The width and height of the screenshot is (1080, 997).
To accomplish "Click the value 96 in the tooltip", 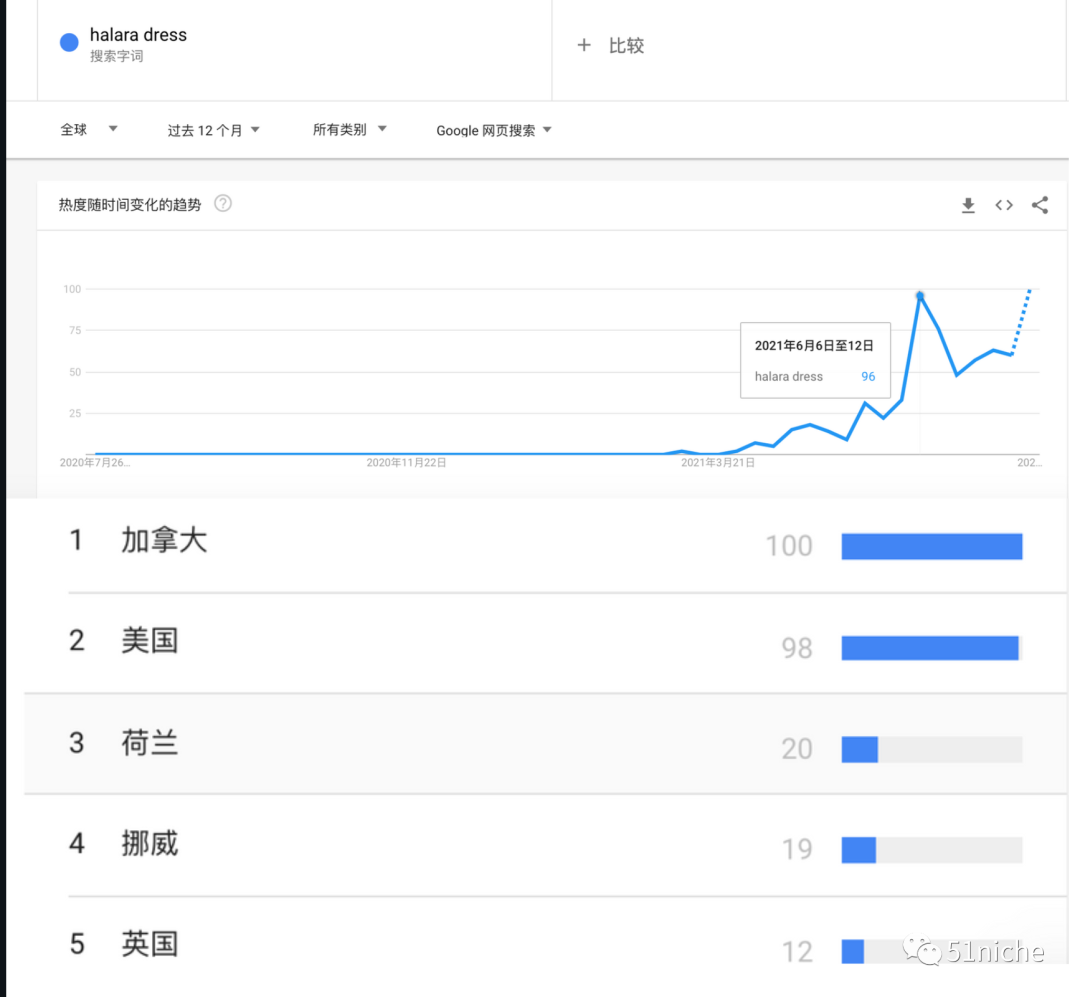I will point(868,376).
